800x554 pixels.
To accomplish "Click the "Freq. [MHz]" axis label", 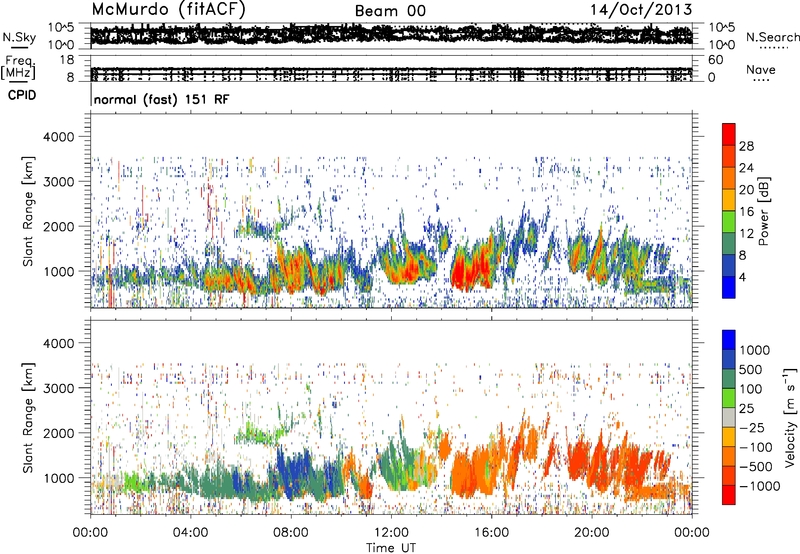I will coord(18,68).
